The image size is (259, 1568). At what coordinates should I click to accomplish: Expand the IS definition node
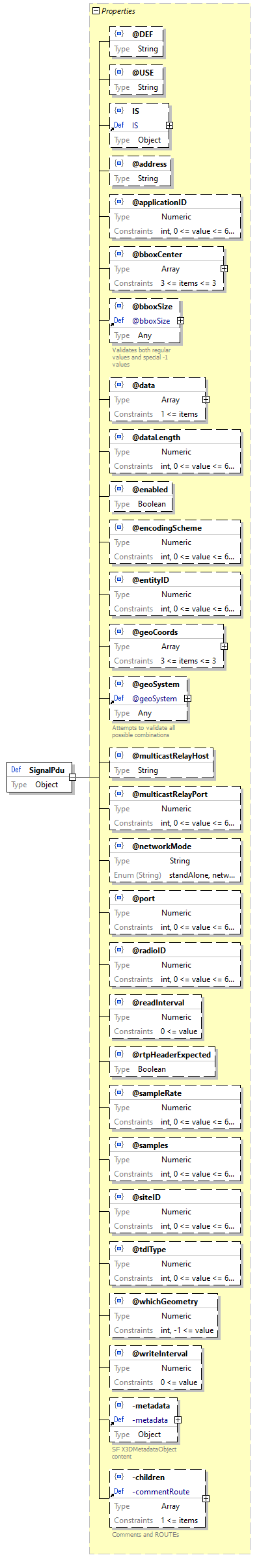169,125
